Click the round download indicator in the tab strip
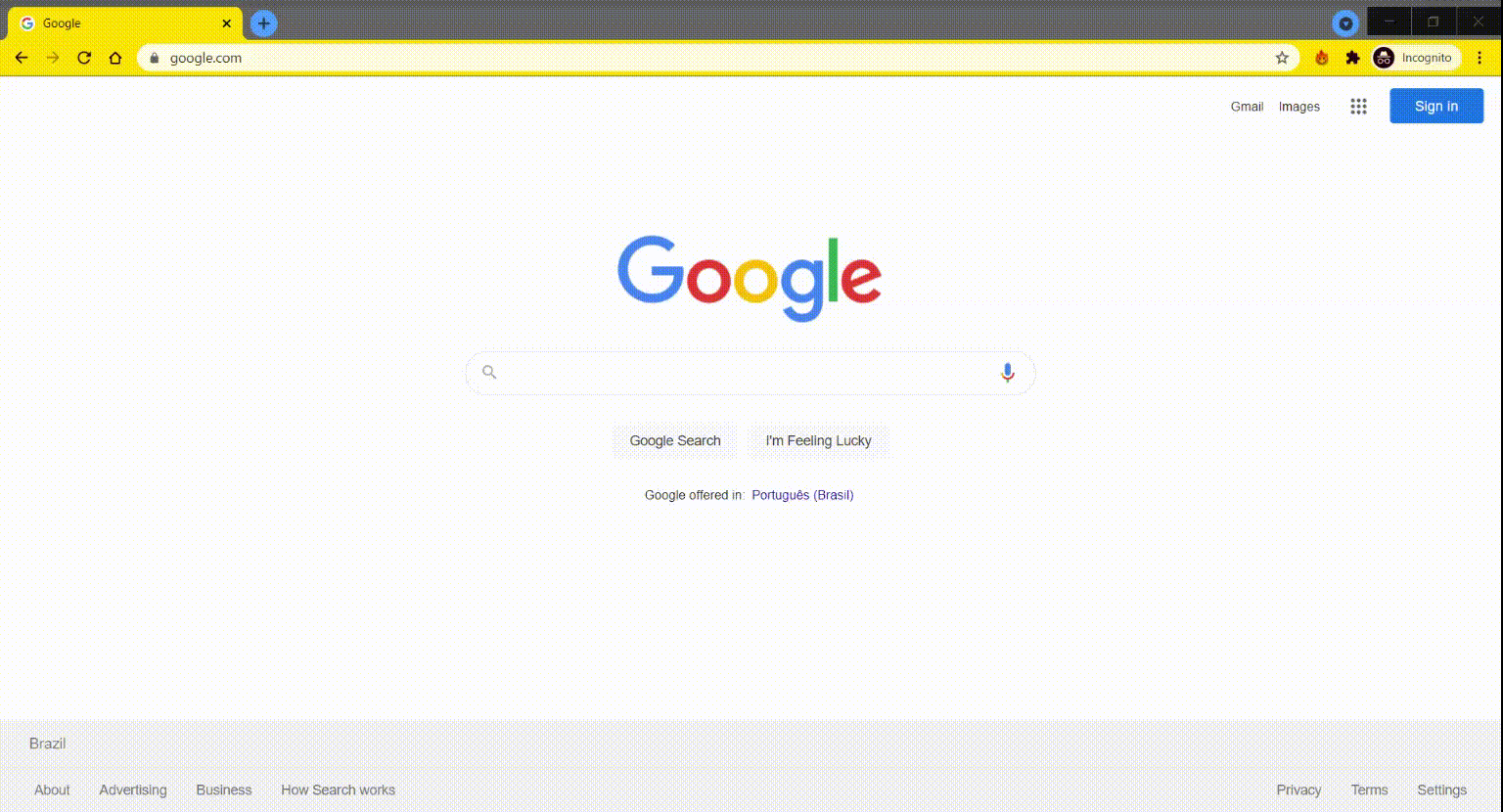This screenshot has width=1503, height=812. (1346, 23)
